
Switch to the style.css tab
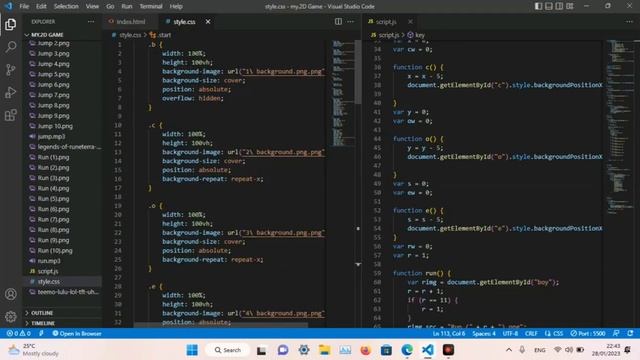[184, 22]
